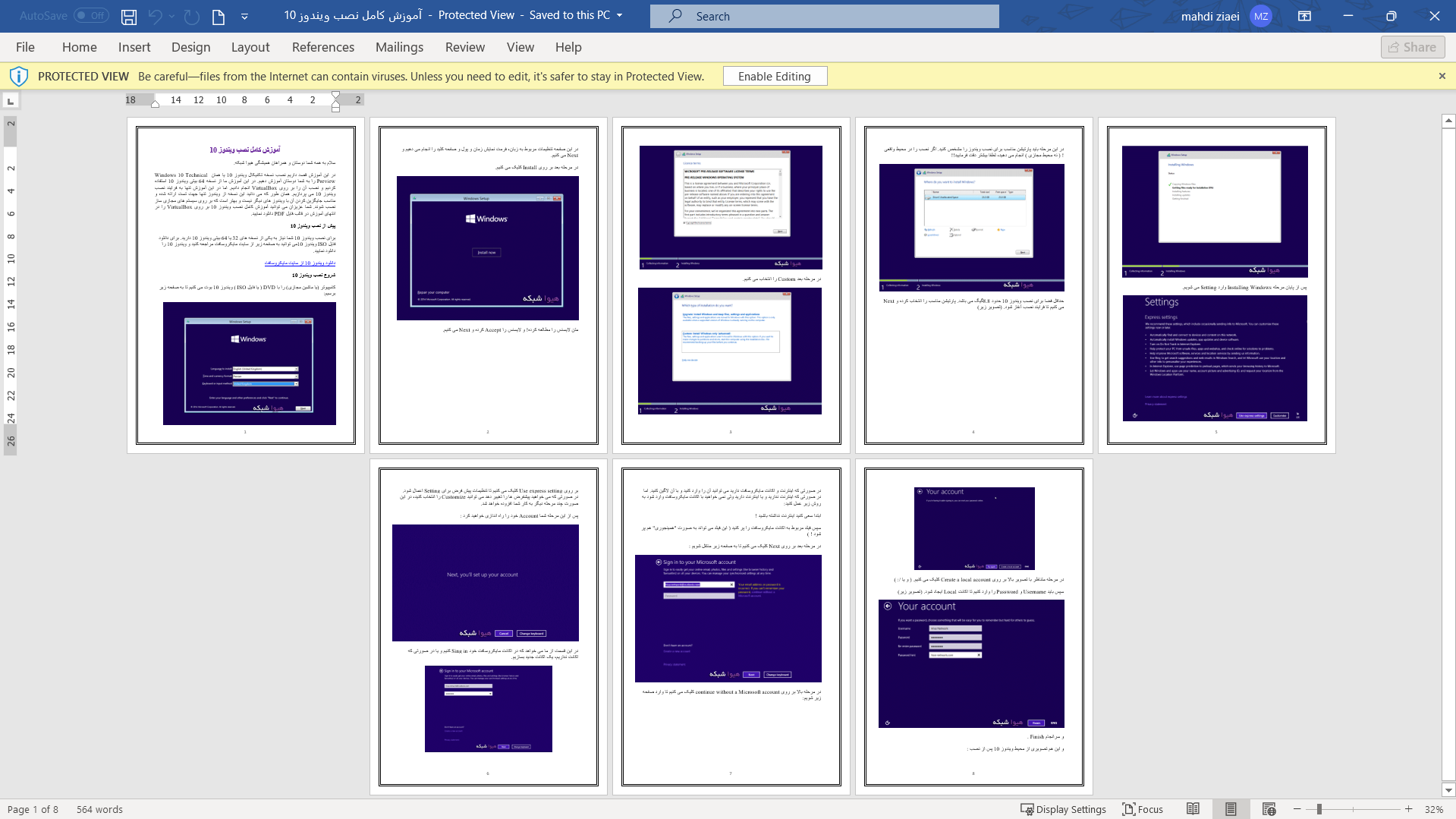Click Page 1 of 8 status indicator
This screenshot has height=819, width=1456.
point(33,809)
